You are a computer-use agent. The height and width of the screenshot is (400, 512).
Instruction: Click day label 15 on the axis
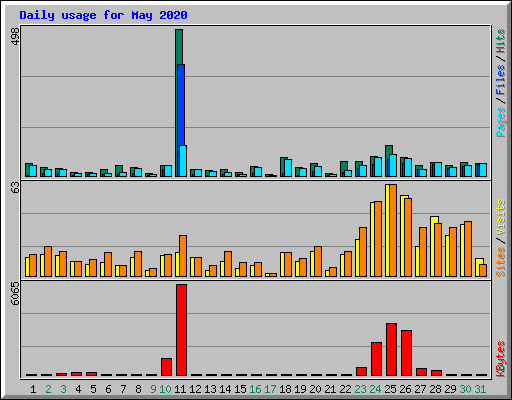tap(240, 389)
